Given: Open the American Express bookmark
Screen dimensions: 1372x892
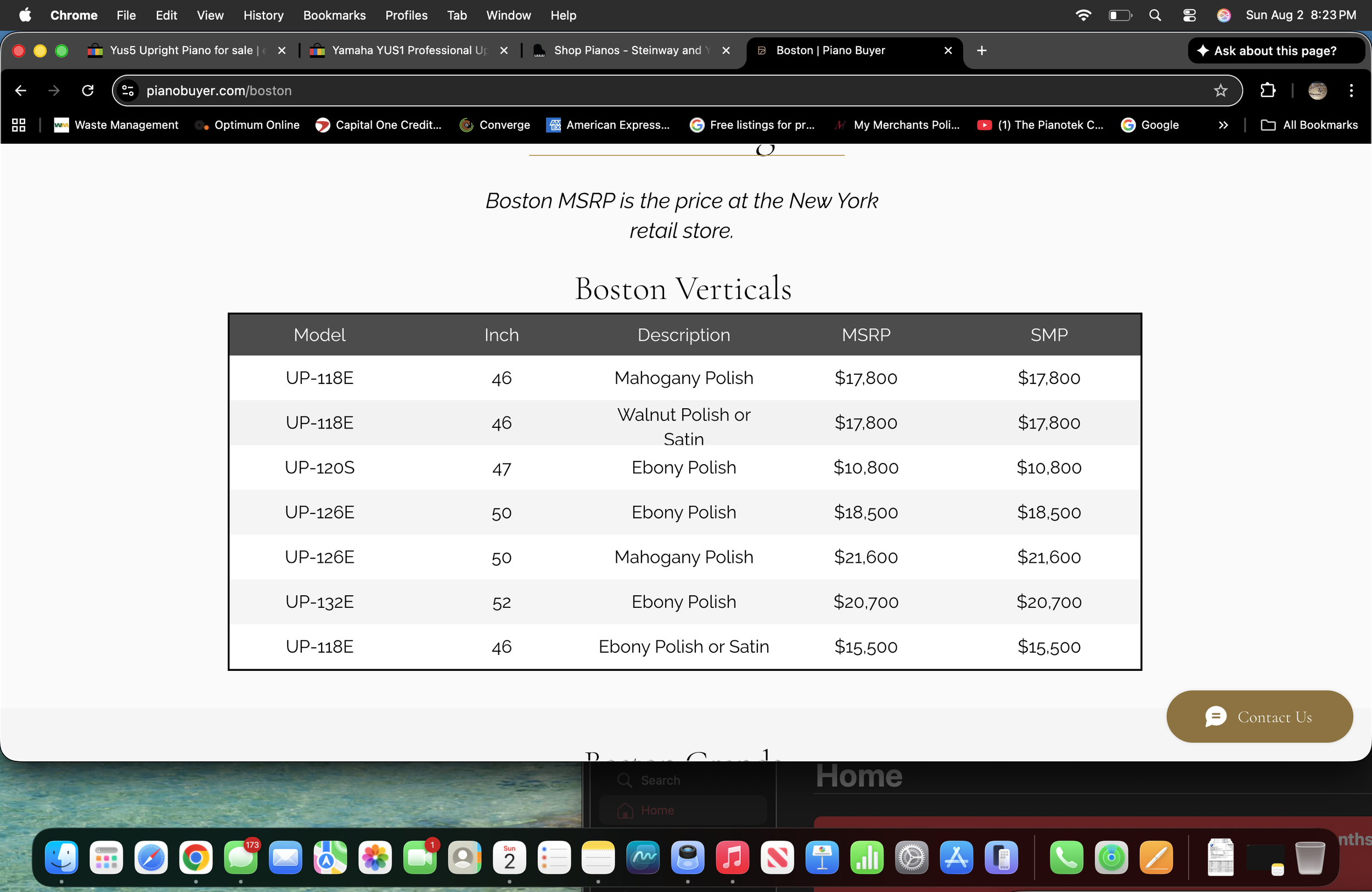Looking at the screenshot, I should (x=608, y=125).
